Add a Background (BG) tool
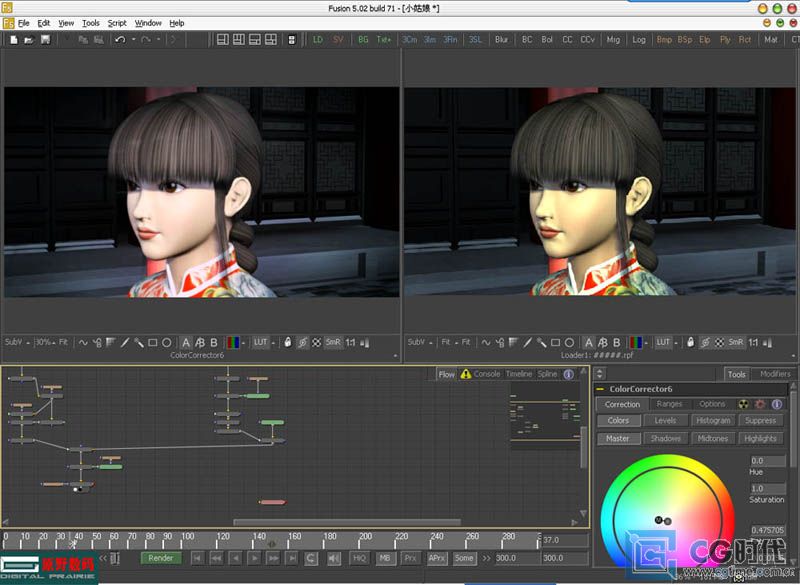800x585 pixels. pos(363,39)
